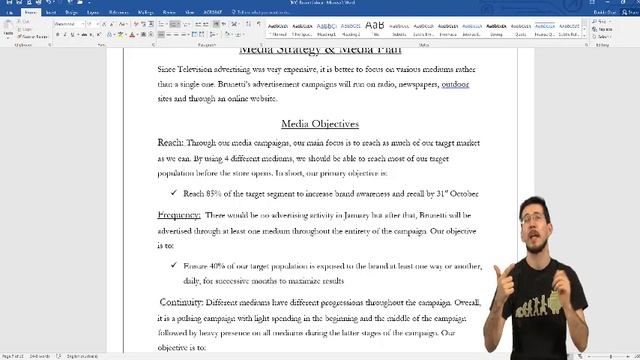This screenshot has height=360, width=640.
Task: Open the Mailings ribbon tab
Action: tap(145, 13)
